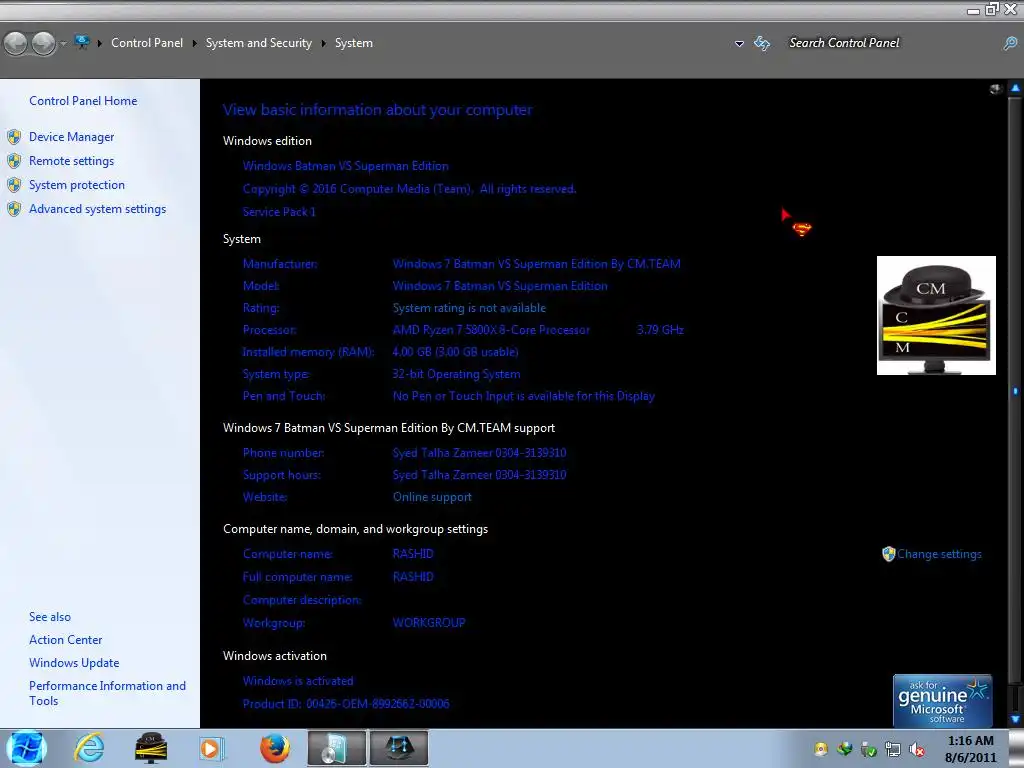Launch Firefox from the taskbar
This screenshot has height=768, width=1024.
[274, 748]
